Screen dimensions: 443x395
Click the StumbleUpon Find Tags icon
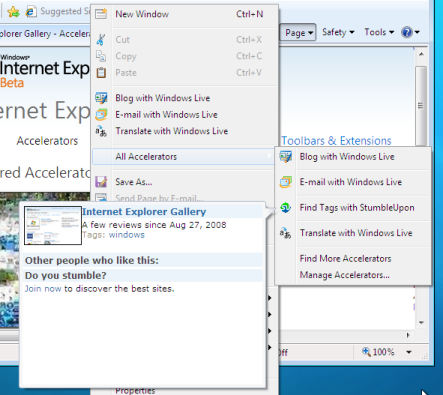tap(286, 208)
